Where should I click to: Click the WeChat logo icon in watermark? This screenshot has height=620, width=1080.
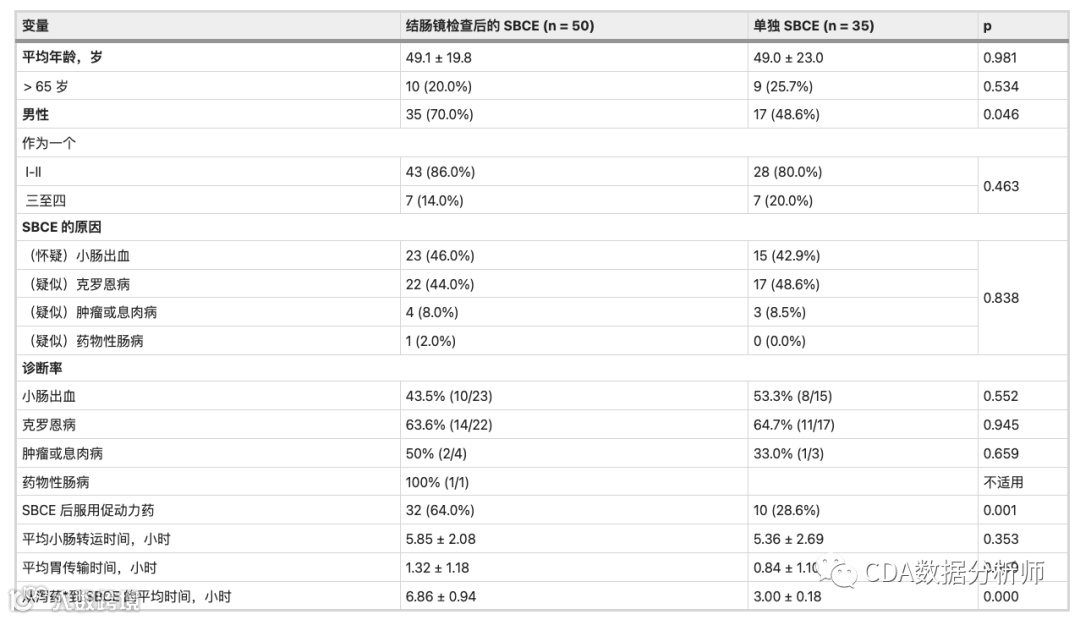(838, 570)
